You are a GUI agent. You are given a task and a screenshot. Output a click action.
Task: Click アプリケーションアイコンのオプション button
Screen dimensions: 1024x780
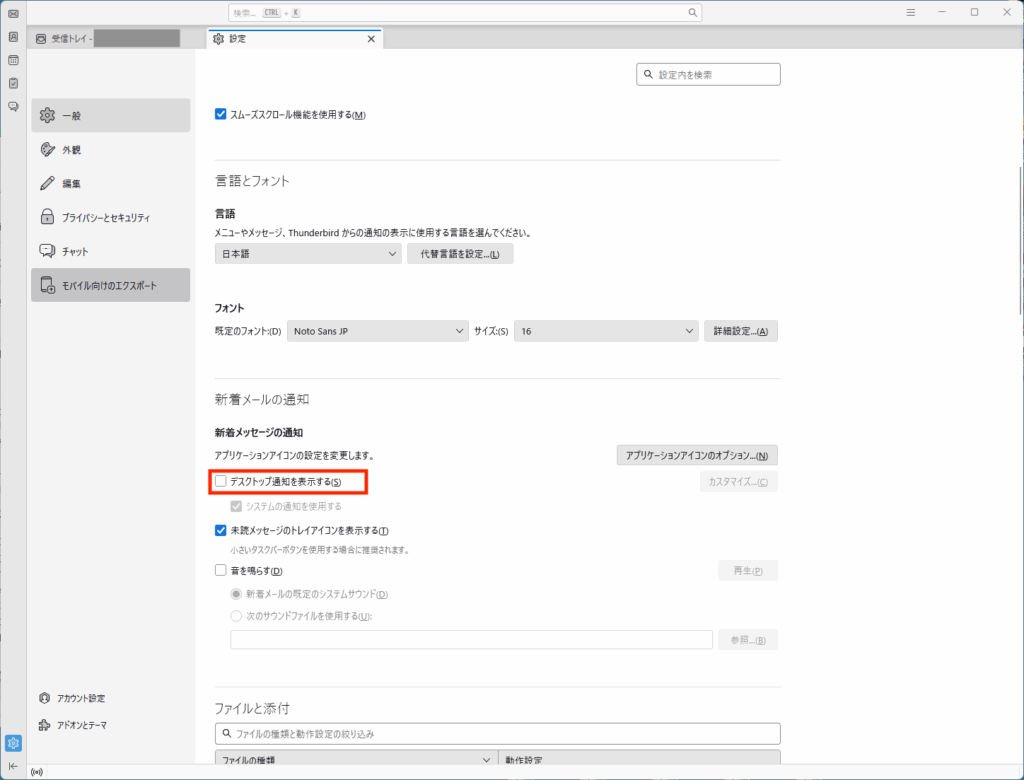696,456
